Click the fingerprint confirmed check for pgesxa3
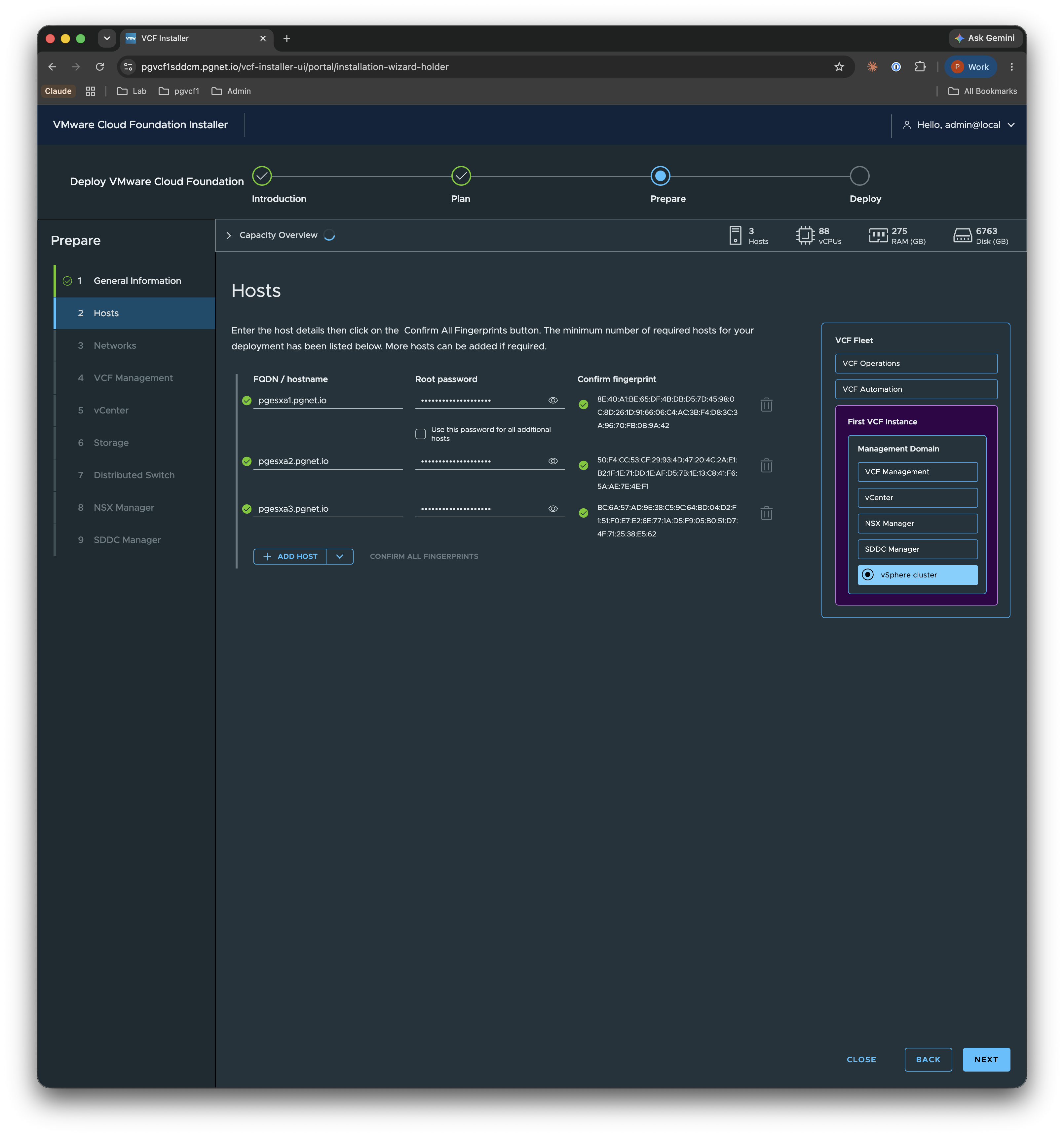 (583, 513)
